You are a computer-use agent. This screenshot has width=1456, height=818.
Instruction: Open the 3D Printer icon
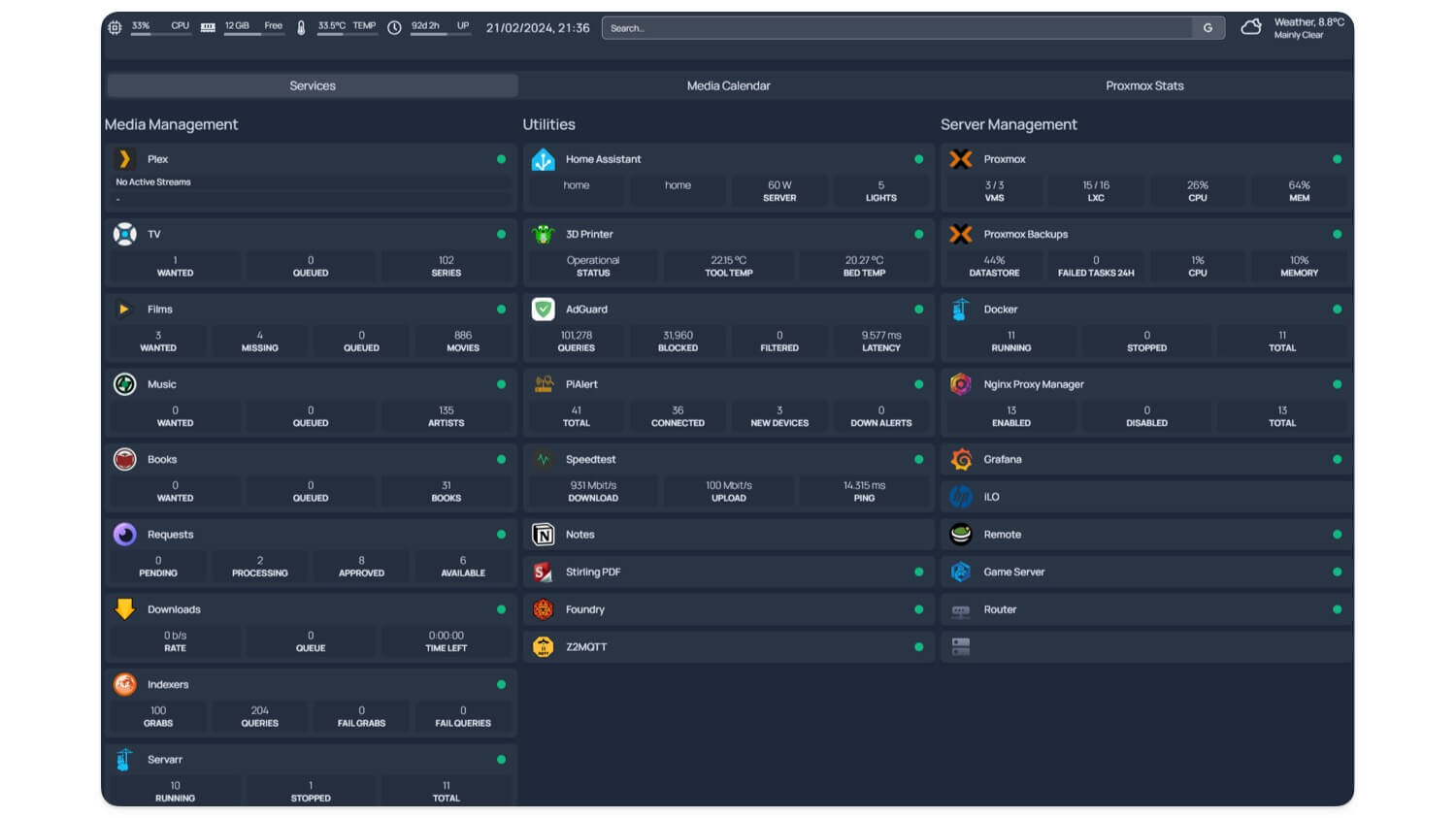[544, 234]
